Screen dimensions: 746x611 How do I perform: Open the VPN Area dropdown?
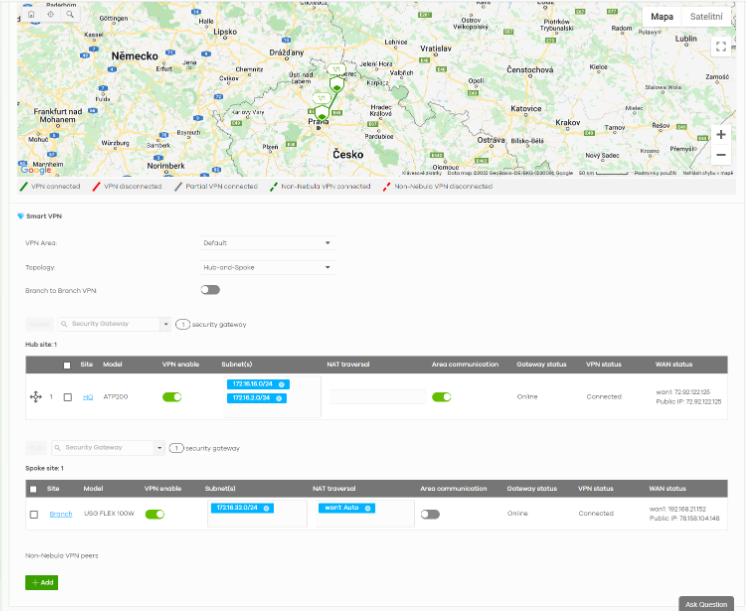[266, 243]
